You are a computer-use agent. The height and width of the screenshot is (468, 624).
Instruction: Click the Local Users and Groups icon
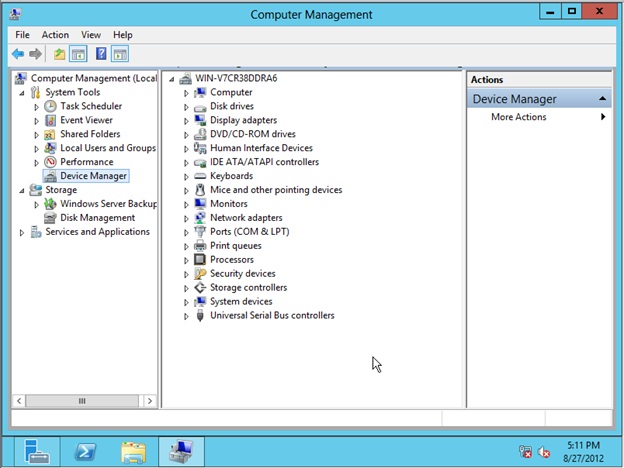[x=50, y=148]
